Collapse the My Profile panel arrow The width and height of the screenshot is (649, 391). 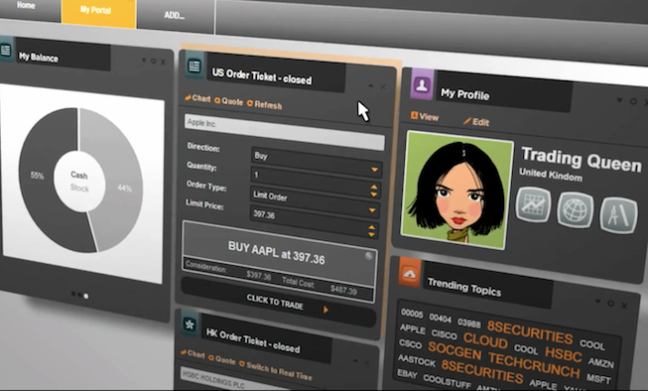tap(620, 100)
